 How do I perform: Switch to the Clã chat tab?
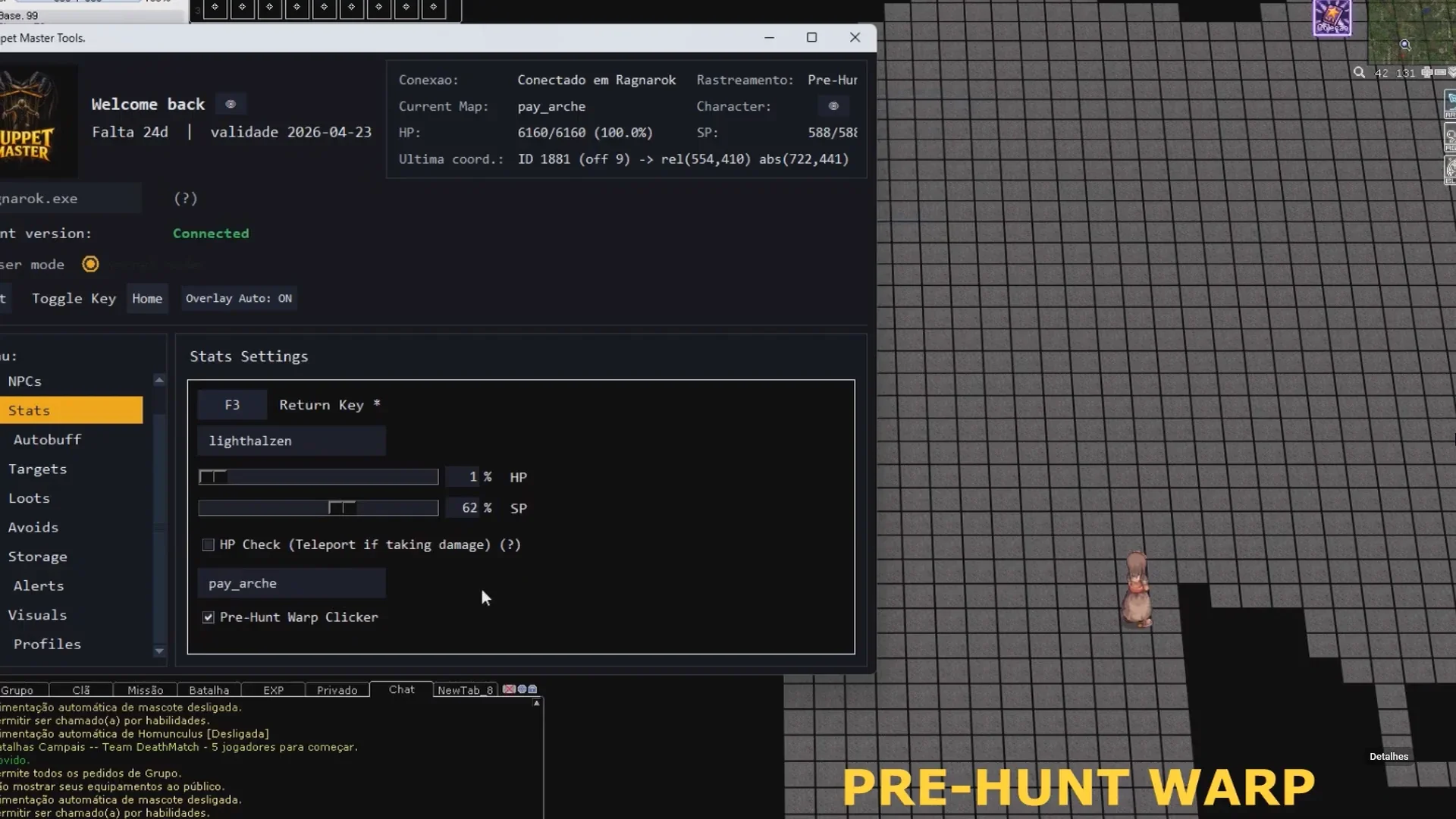81,690
